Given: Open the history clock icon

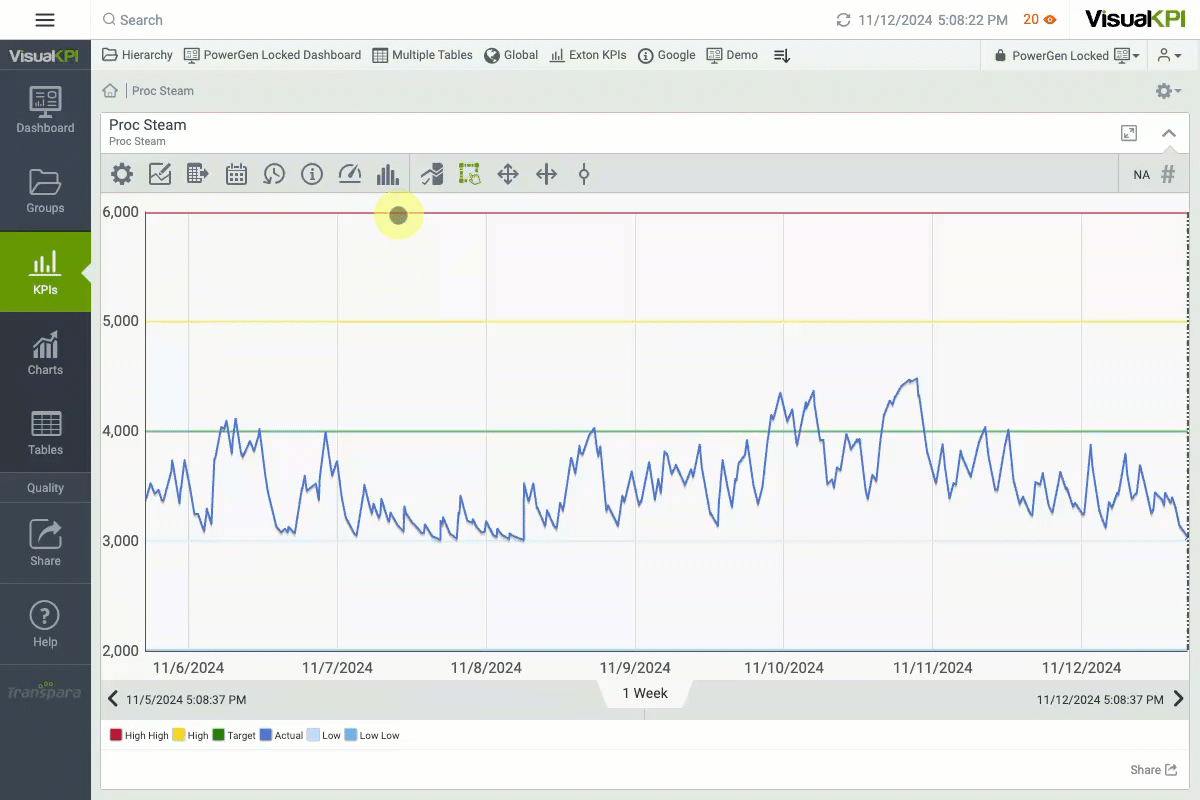Looking at the screenshot, I should click(274, 175).
